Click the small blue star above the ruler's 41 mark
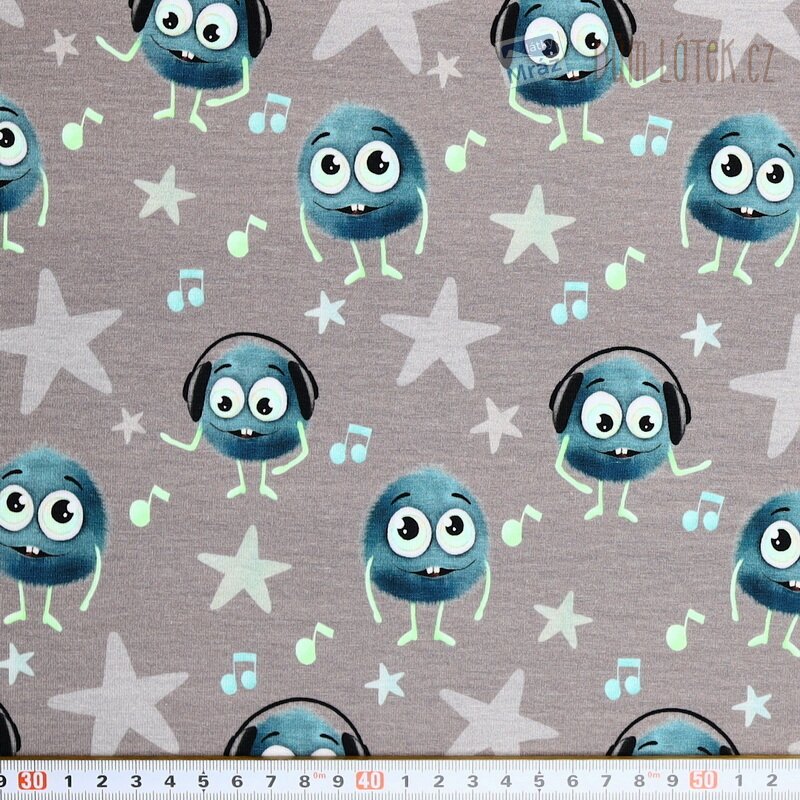The width and height of the screenshot is (800, 800). click(x=385, y=683)
